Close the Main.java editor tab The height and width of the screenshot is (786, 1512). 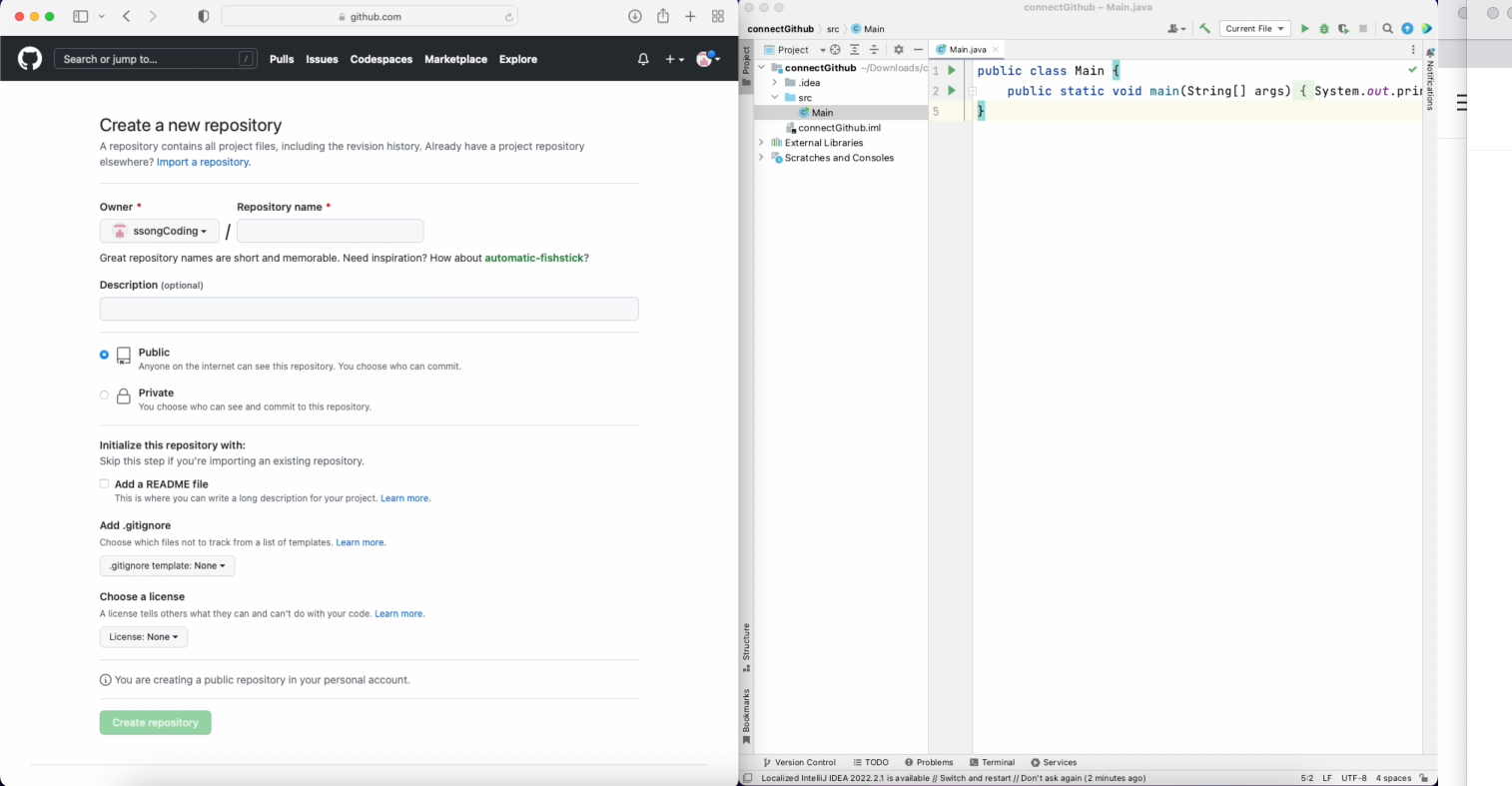pos(996,49)
